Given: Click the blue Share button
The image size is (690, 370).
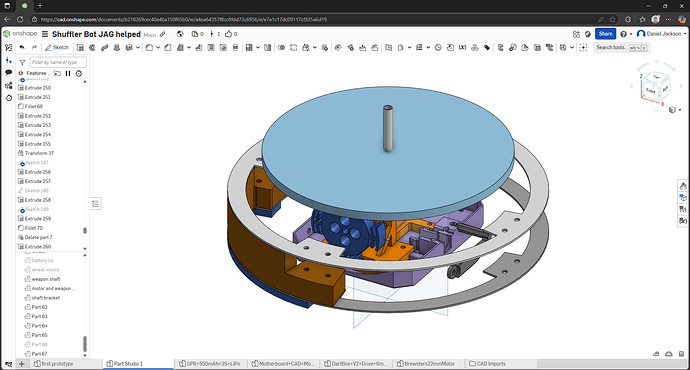Looking at the screenshot, I should click(606, 34).
